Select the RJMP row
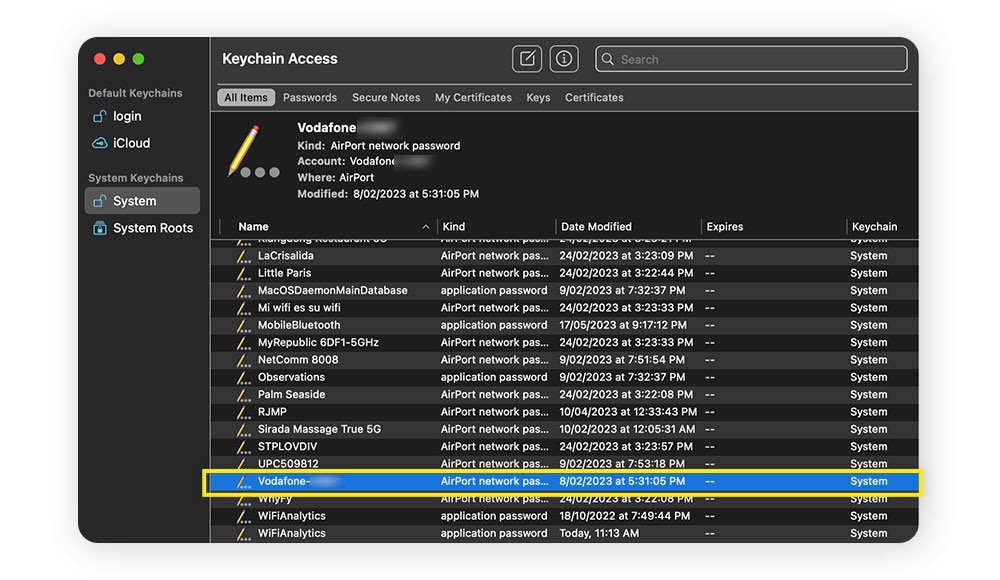This screenshot has height=580, width=1000. click(x=564, y=412)
